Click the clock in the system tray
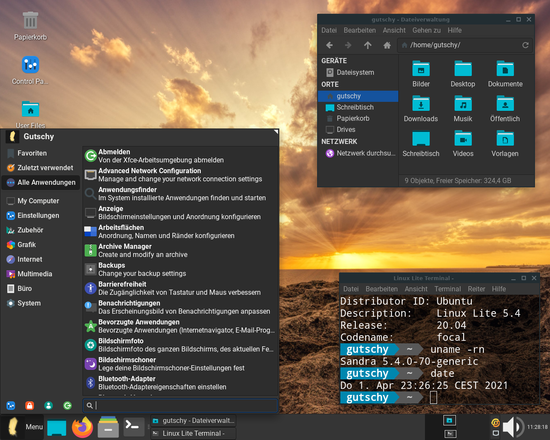This screenshot has height=440, width=550. click(537, 427)
